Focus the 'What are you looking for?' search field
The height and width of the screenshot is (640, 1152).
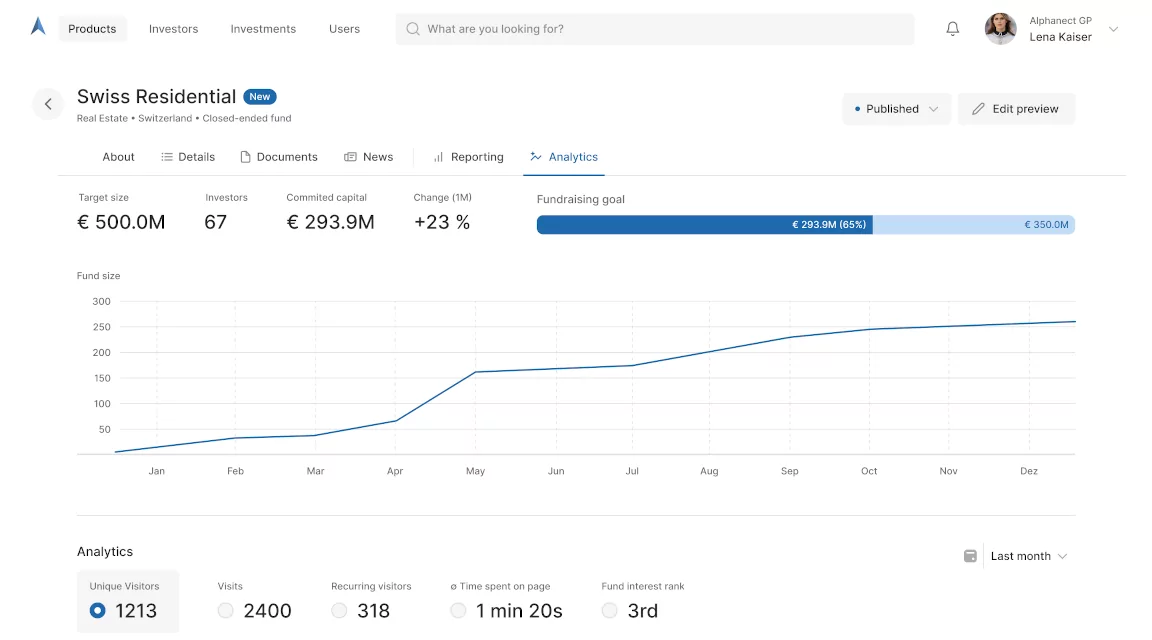pyautogui.click(x=655, y=29)
